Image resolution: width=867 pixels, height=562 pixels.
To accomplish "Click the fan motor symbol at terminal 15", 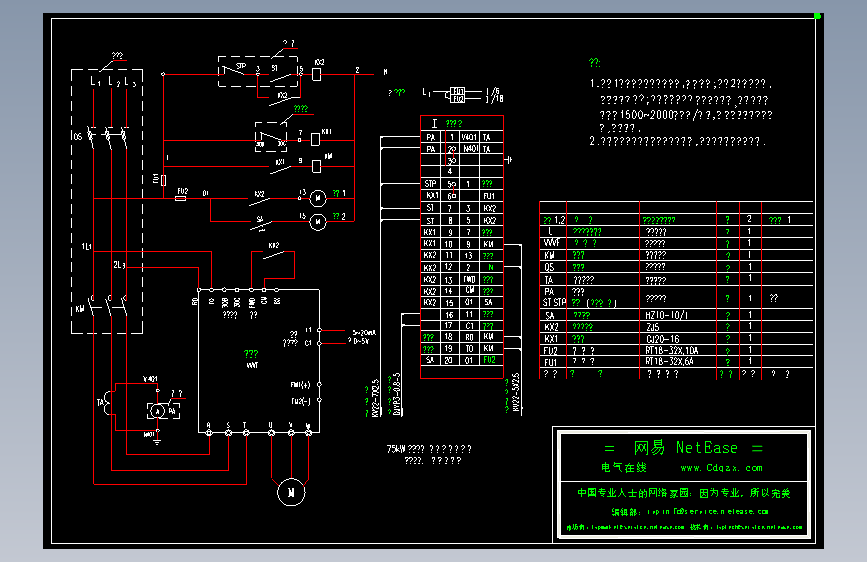I will 317,222.
